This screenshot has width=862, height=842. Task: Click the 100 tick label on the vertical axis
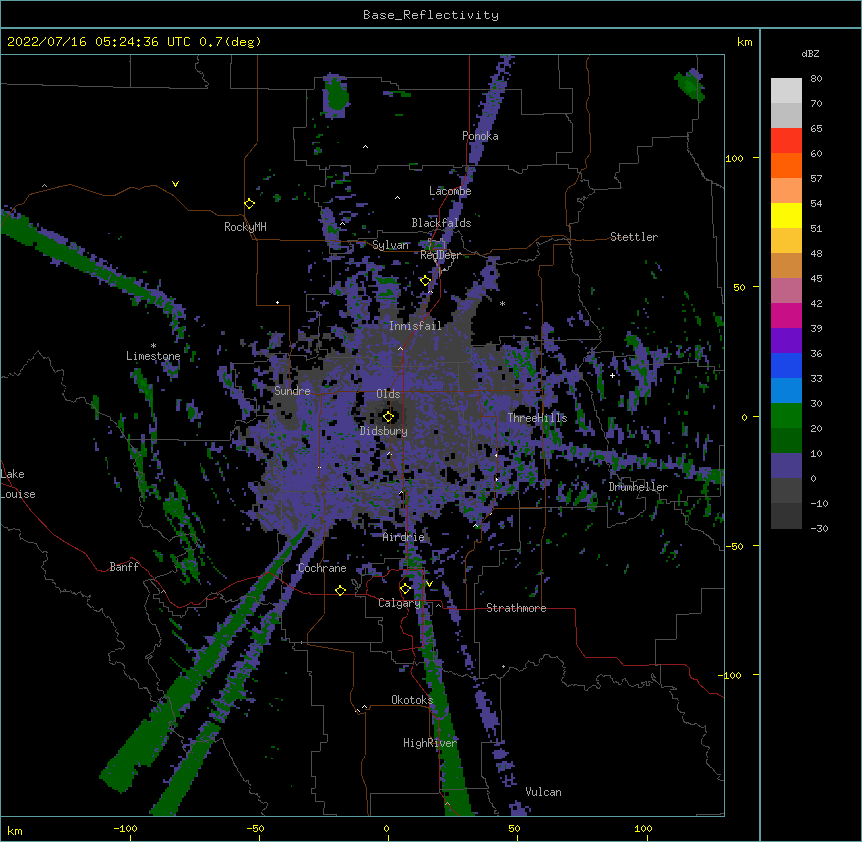click(x=734, y=158)
